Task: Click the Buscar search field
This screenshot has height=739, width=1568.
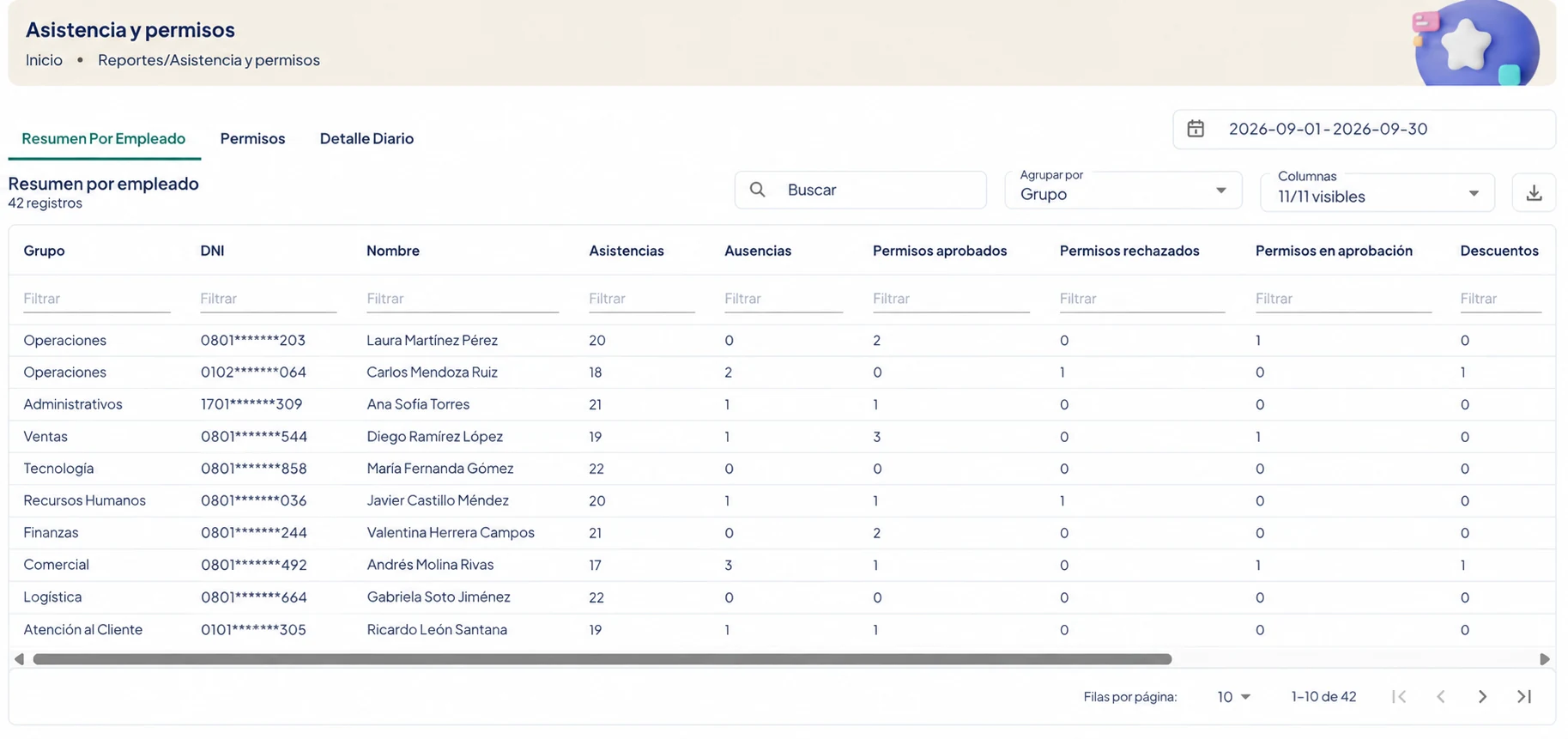Action: (x=861, y=190)
